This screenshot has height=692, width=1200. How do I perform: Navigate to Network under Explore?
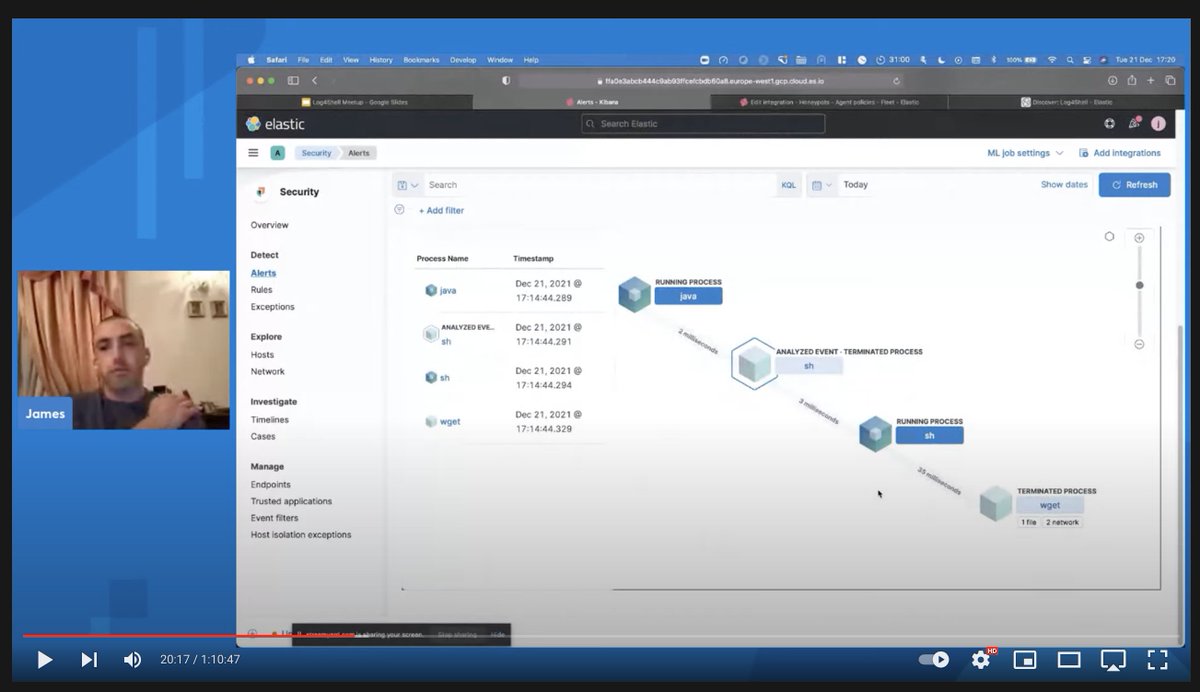(267, 372)
